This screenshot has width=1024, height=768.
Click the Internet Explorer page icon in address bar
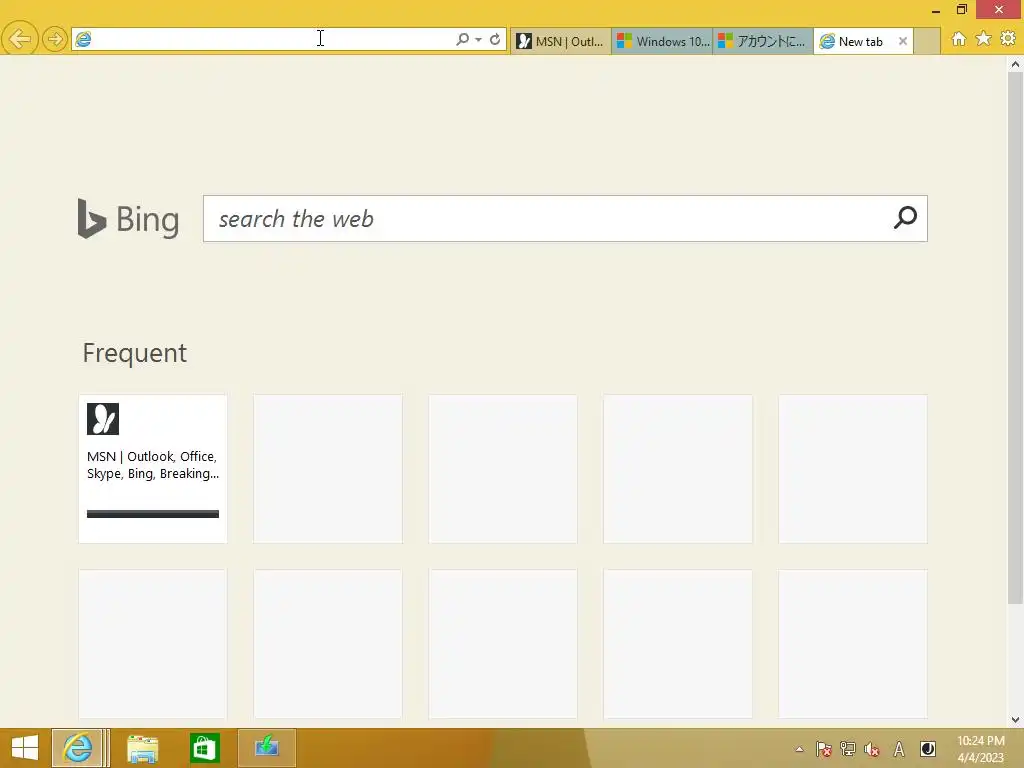tap(84, 39)
